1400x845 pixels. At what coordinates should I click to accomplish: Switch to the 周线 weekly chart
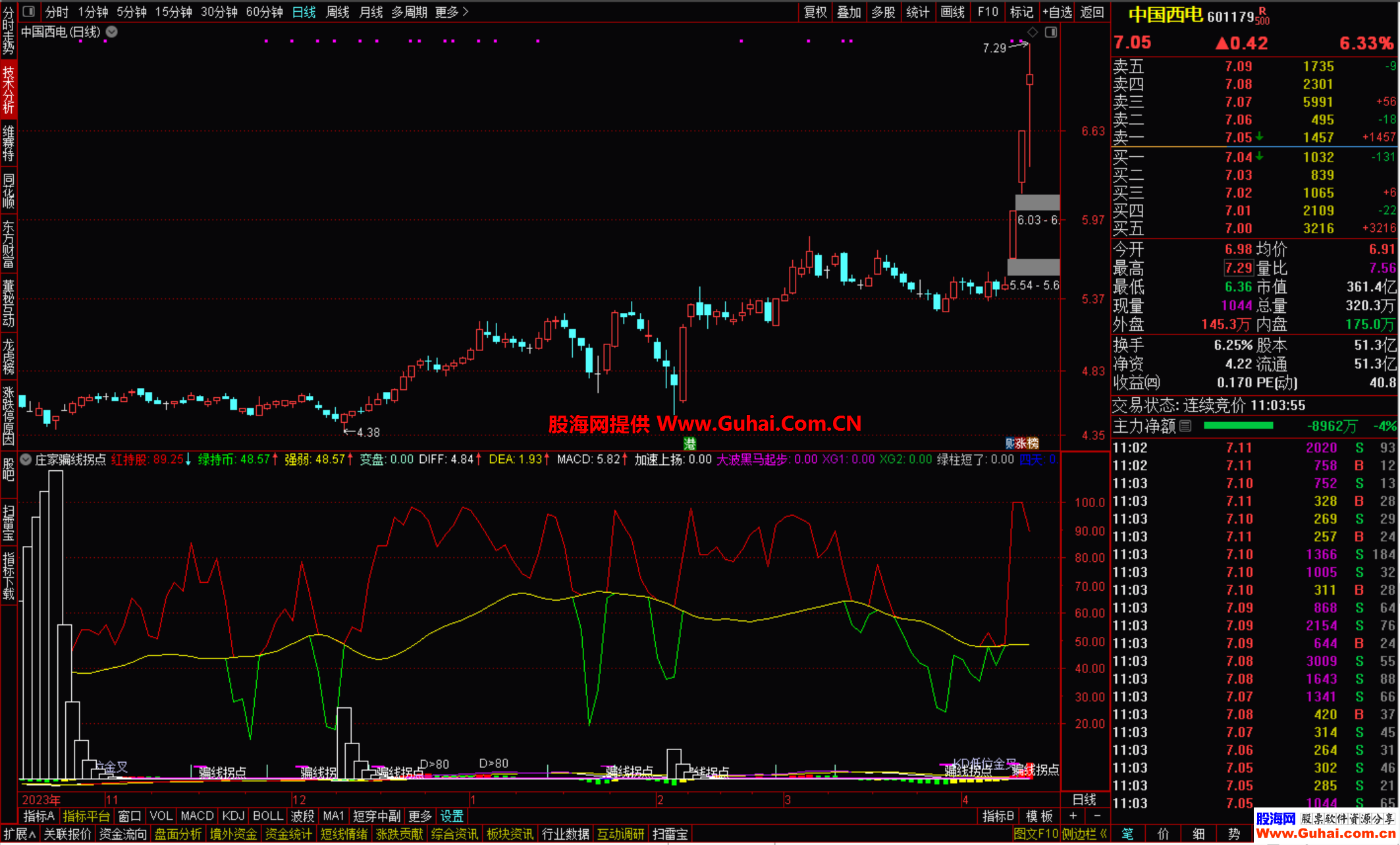coord(337,12)
